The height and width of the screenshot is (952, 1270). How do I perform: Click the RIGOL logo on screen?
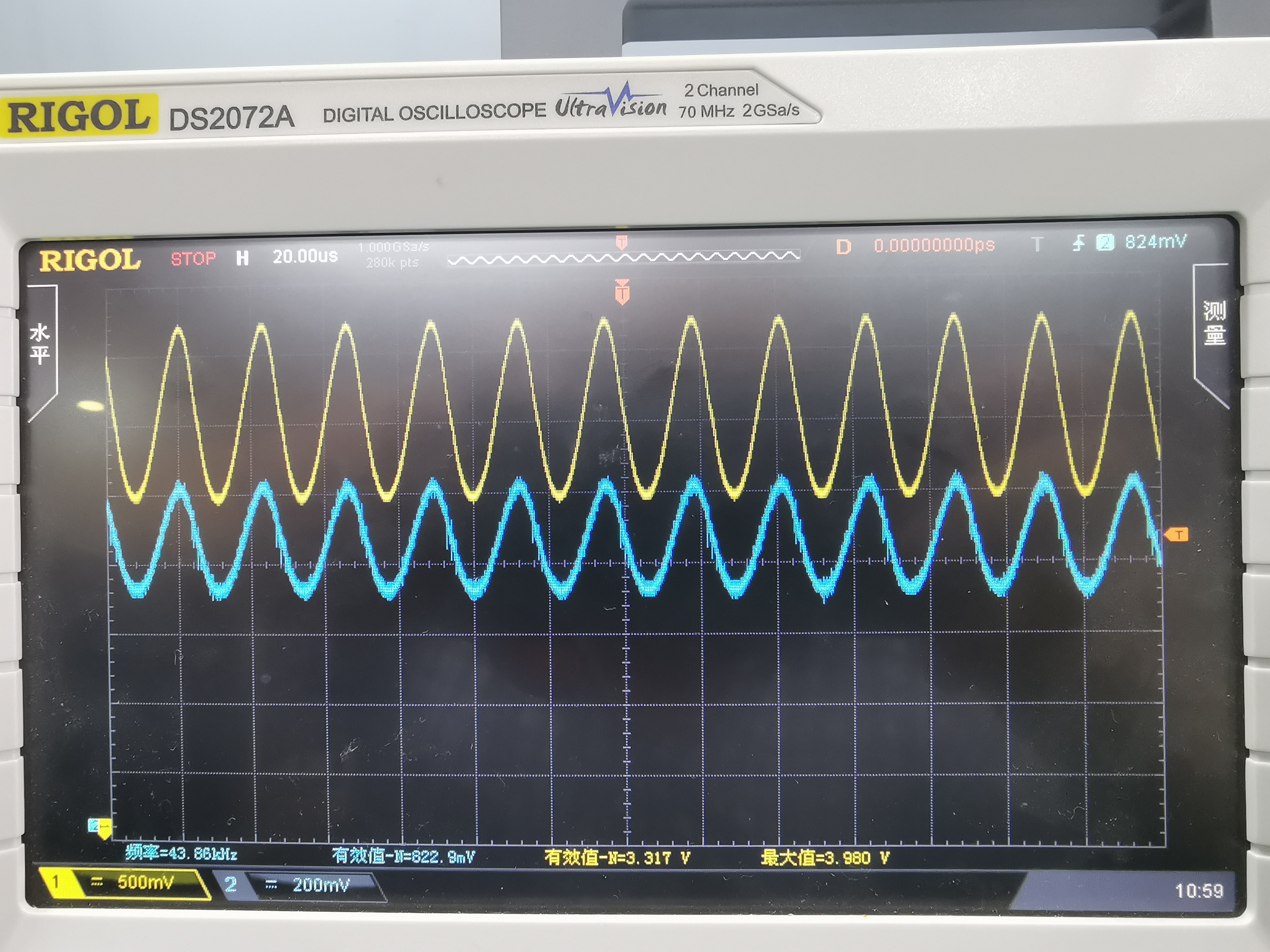[90, 260]
